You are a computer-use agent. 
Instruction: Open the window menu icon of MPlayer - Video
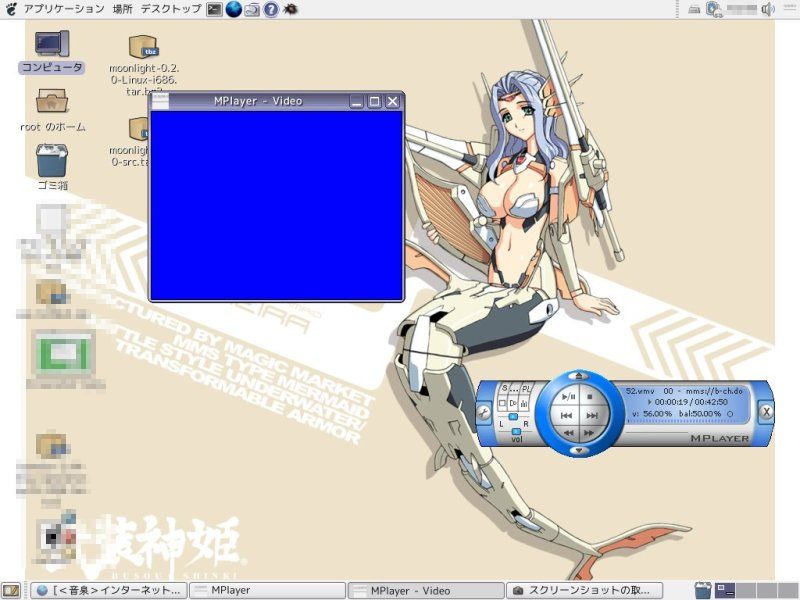(160, 101)
